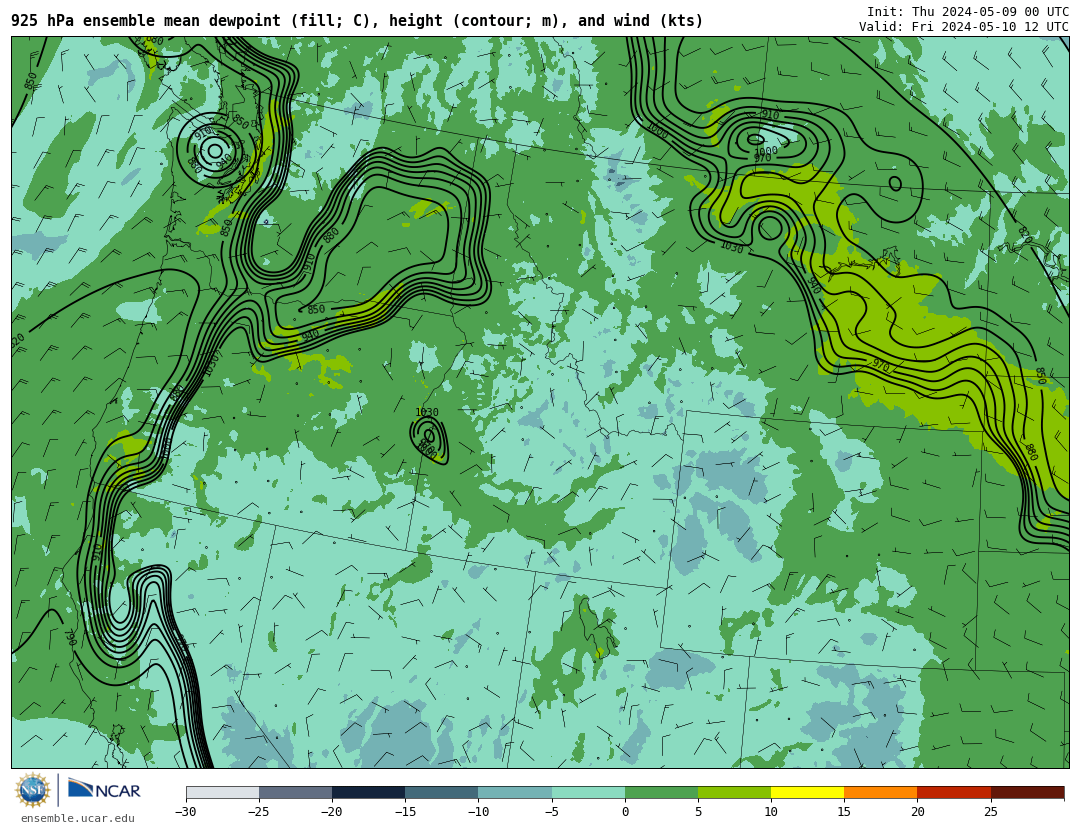
Task: Click the -30 colorbar tick label
Action: (x=186, y=812)
